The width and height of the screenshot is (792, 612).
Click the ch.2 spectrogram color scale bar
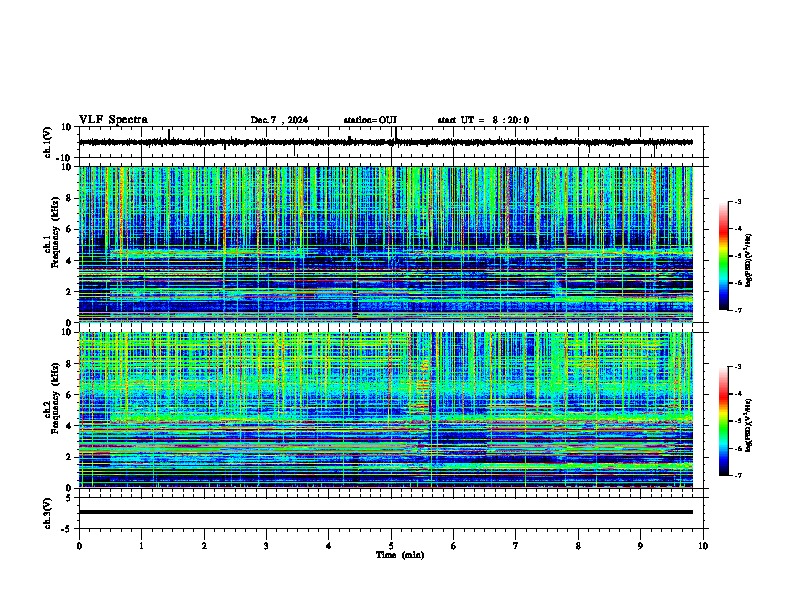coord(723,421)
